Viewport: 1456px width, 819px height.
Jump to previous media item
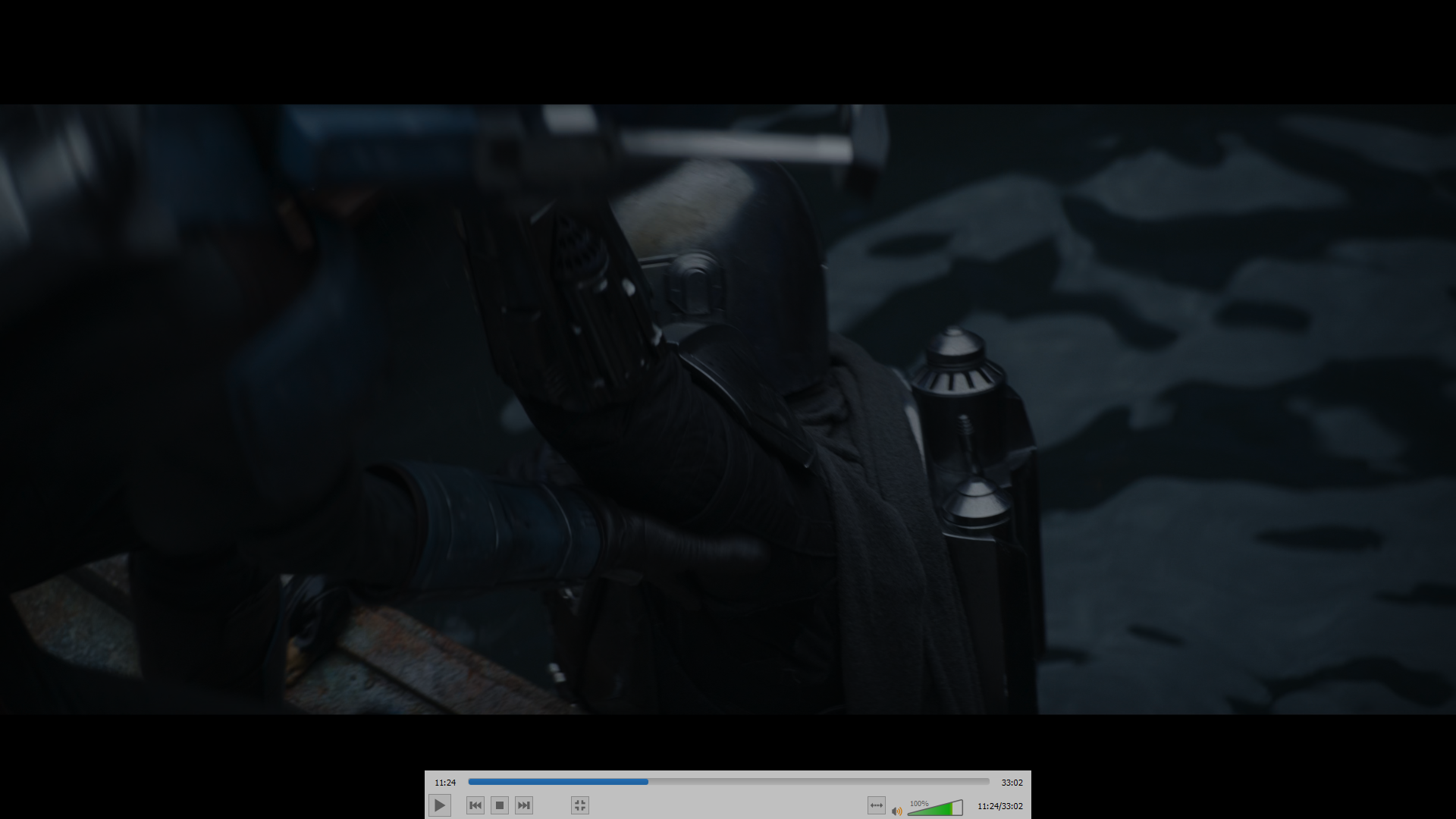(x=475, y=805)
